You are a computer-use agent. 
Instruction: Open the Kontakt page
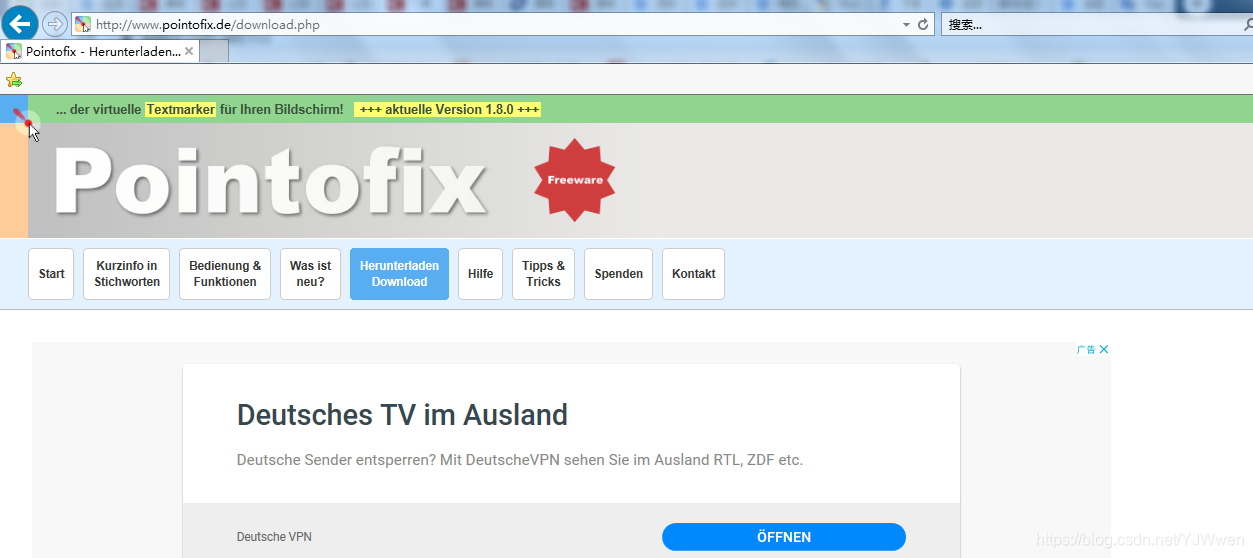(x=693, y=274)
